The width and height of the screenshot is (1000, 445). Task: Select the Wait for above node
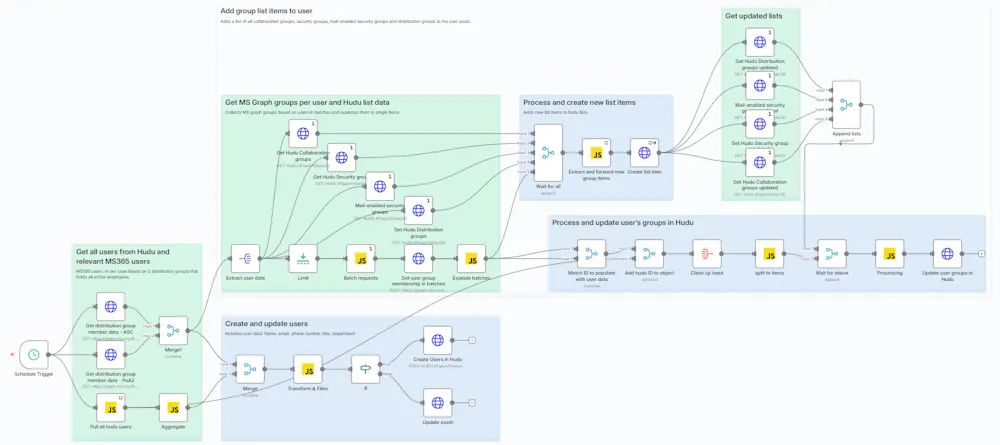coord(832,254)
